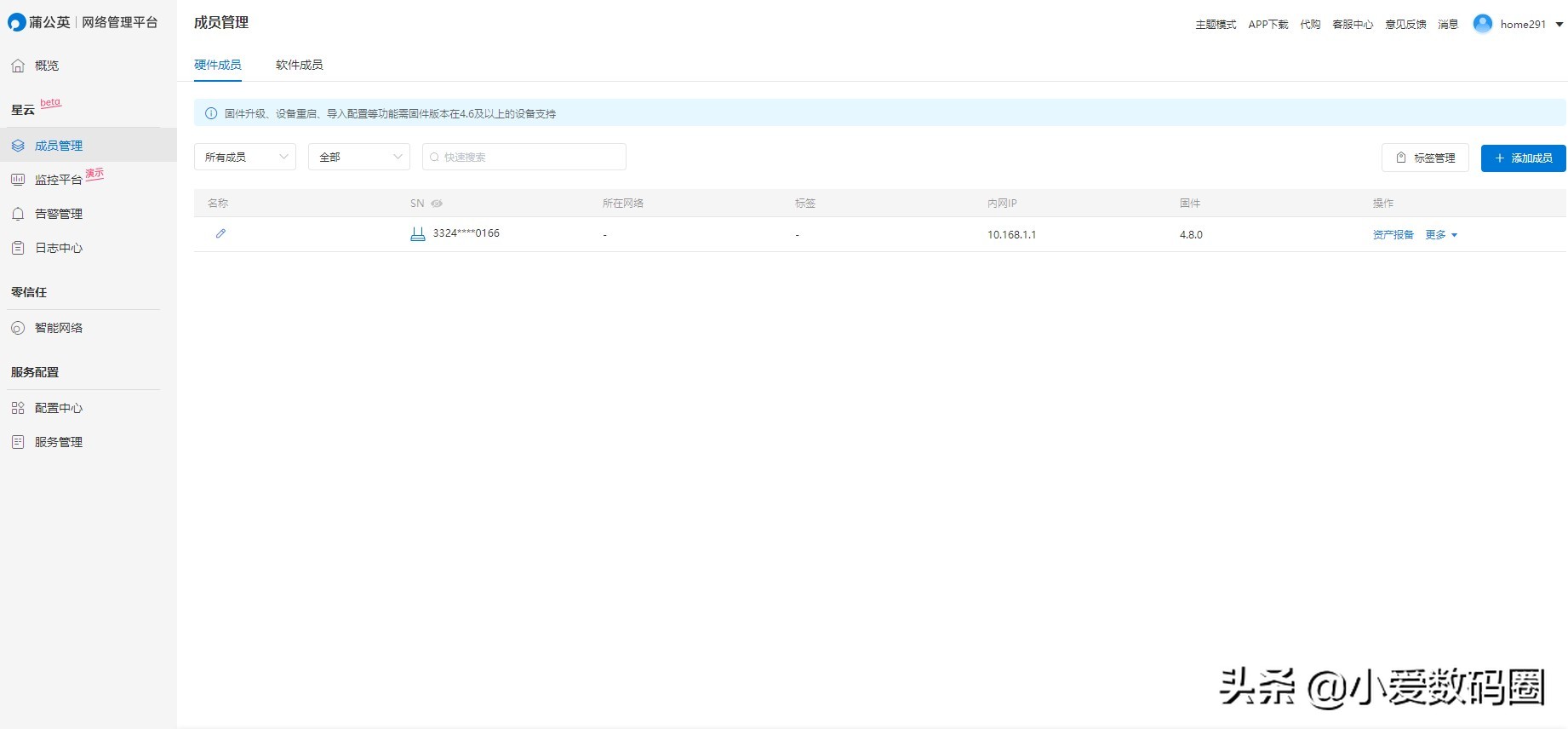Image resolution: width=1568 pixels, height=729 pixels.
Task: Click the pencil edit-name icon
Action: coord(220,233)
